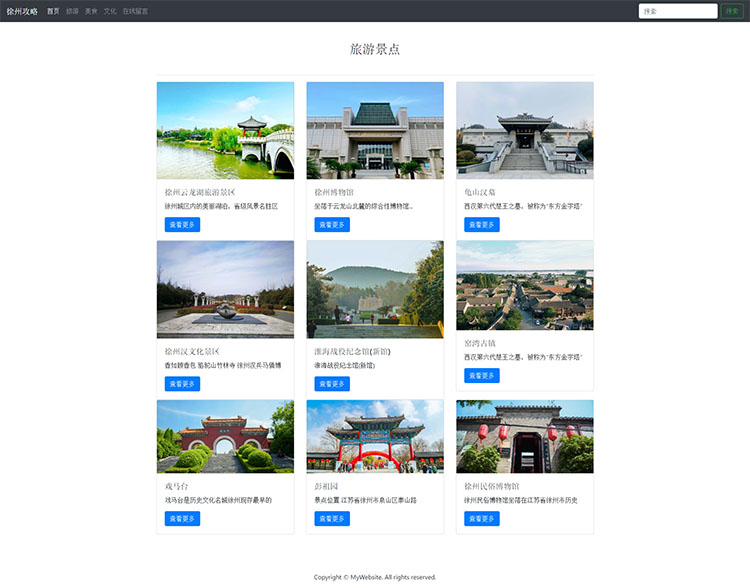Open 查看更多 for 徐州汉文化景区

[182, 384]
